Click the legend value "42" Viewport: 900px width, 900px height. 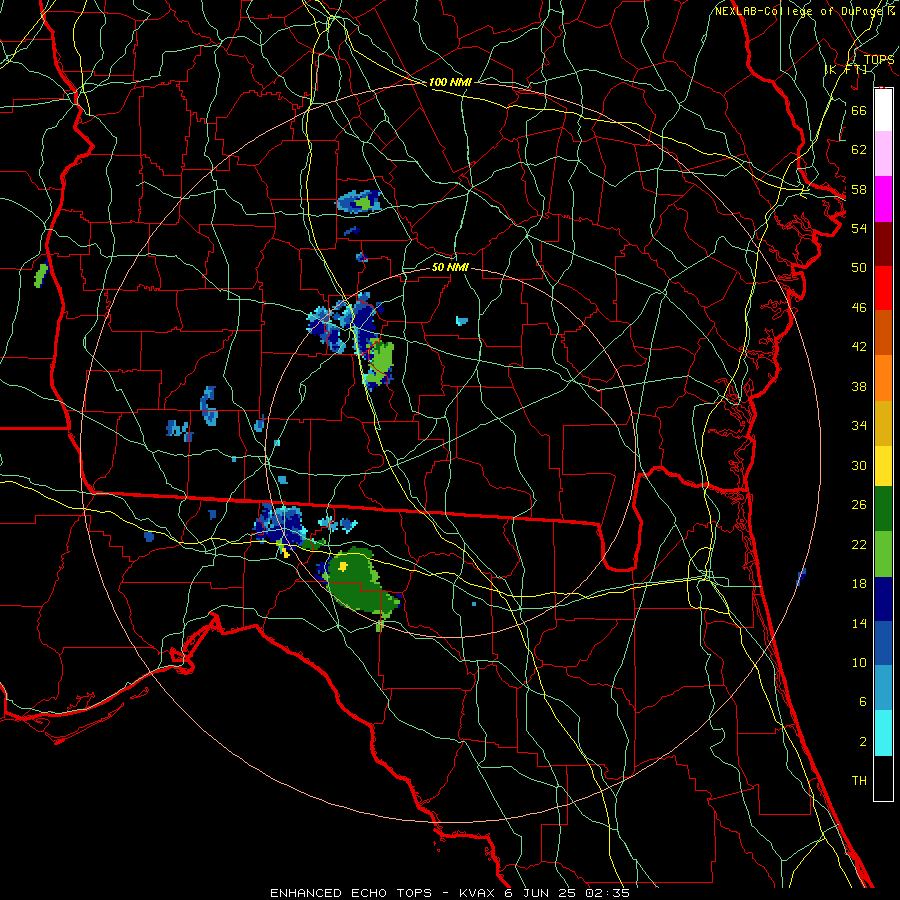859,347
